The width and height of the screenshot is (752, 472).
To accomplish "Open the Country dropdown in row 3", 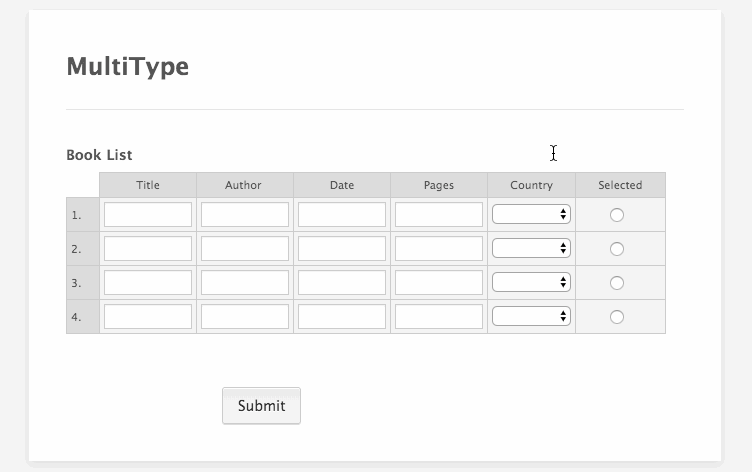I will [x=531, y=282].
